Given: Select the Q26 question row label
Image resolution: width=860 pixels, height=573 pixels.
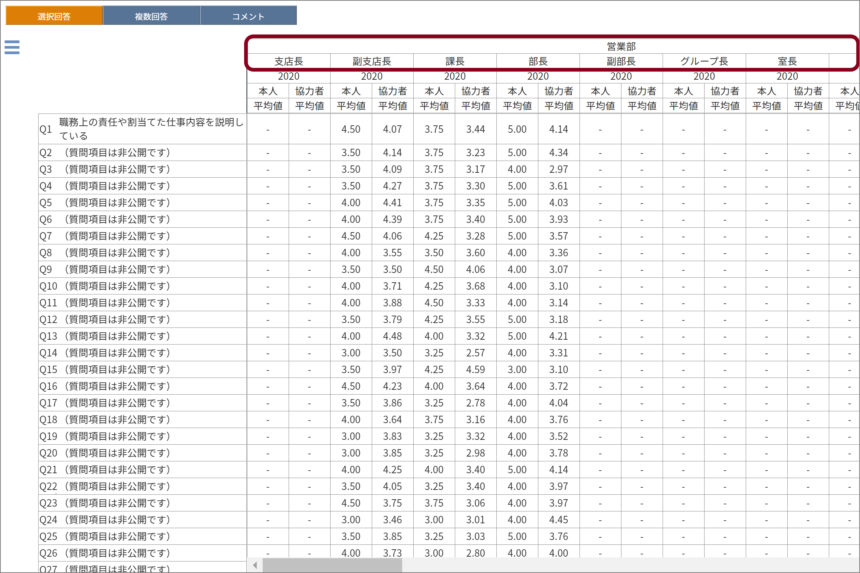Looking at the screenshot, I should coord(142,553).
